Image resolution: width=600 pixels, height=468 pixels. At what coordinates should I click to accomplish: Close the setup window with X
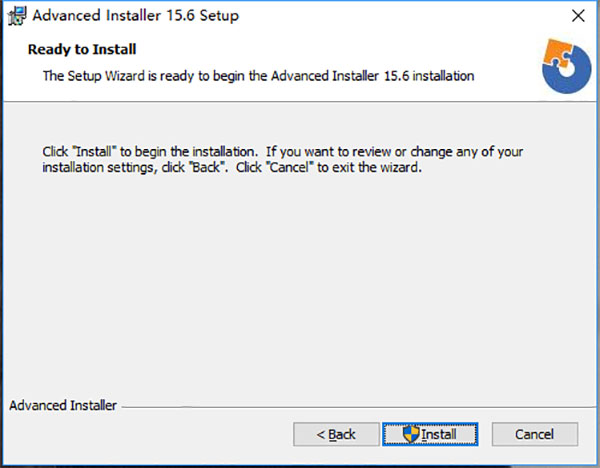(578, 16)
